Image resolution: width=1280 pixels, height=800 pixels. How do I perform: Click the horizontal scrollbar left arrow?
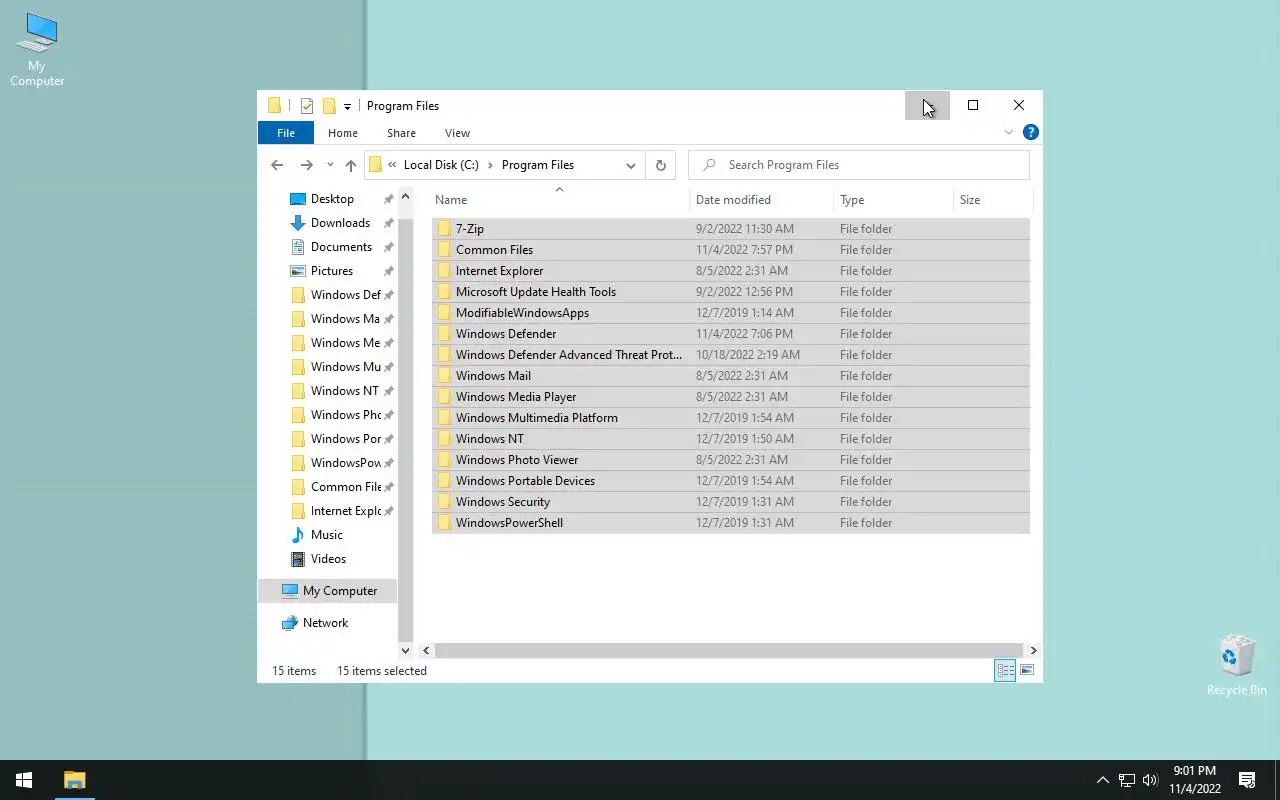[x=427, y=650]
